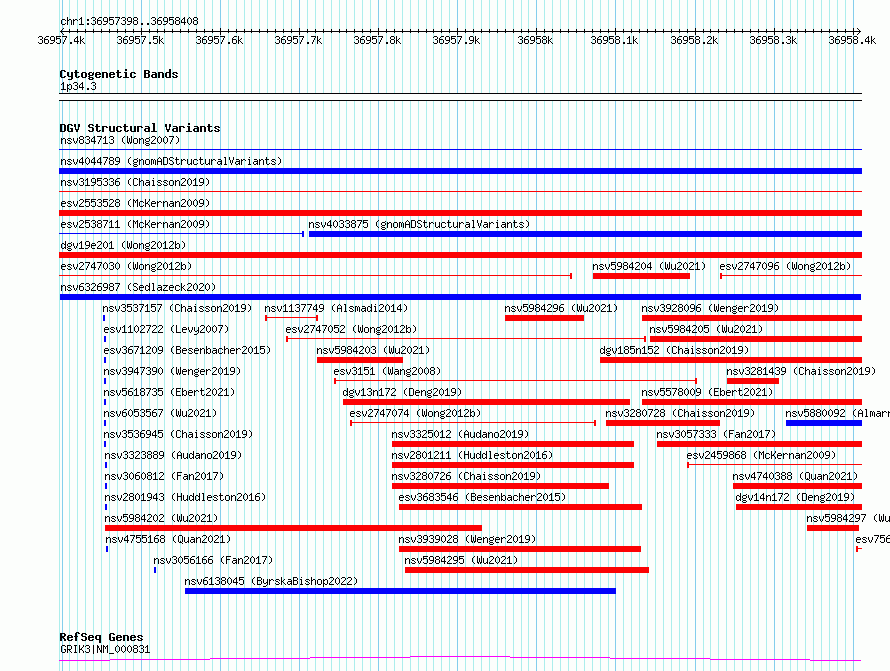Select variant esv1102722 (Levy2007)
The height and width of the screenshot is (671, 890).
click(x=166, y=329)
